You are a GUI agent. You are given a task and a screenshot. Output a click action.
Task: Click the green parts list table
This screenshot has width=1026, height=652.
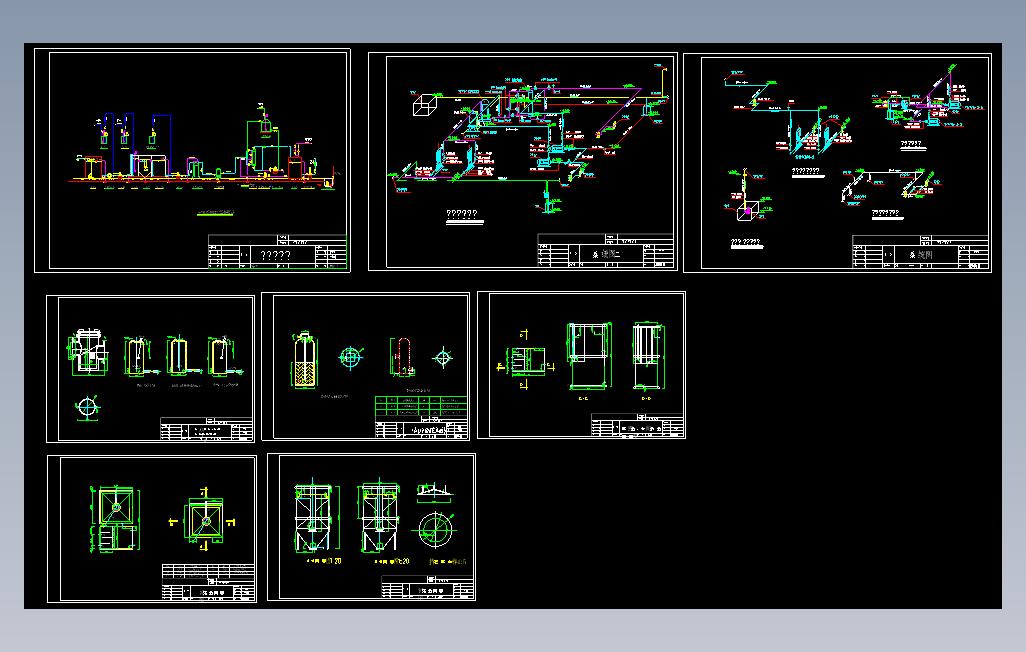[x=421, y=406]
